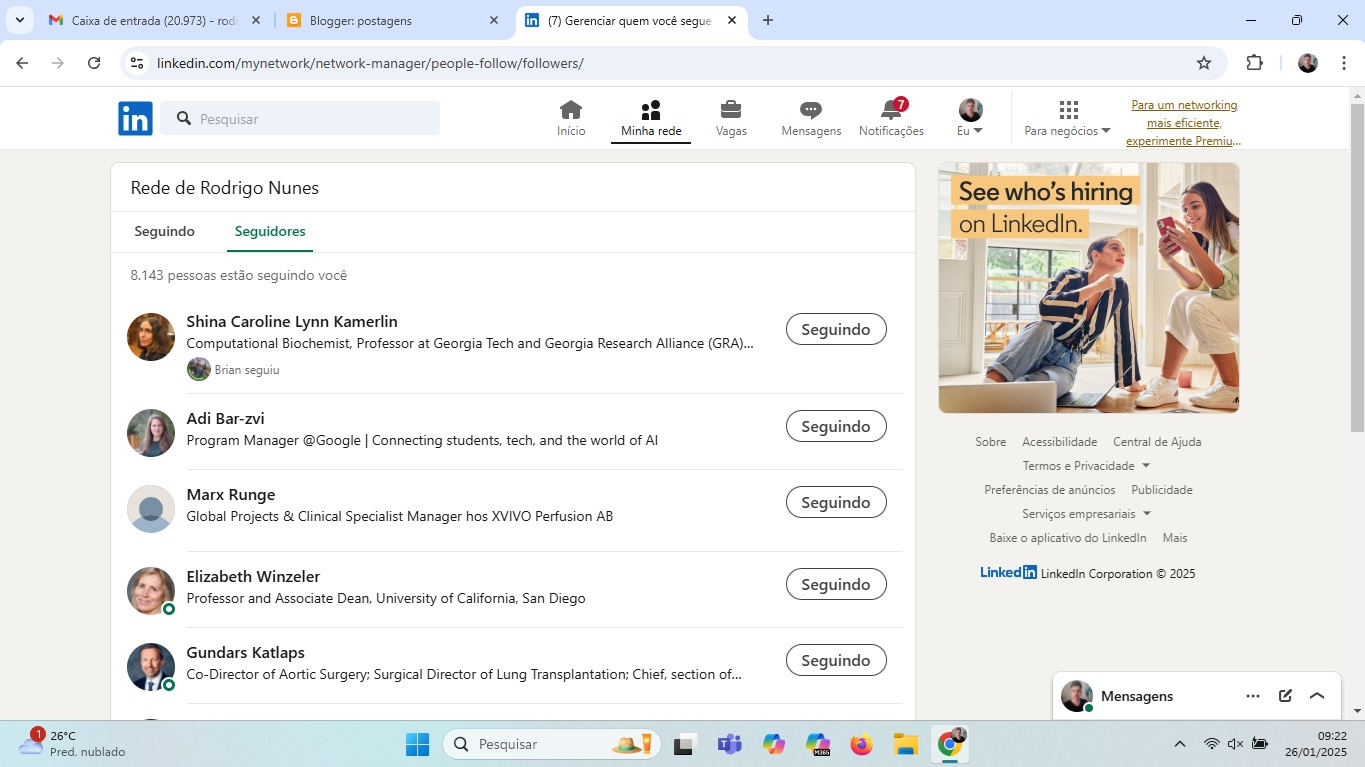
Task: Close the LinkedIn browser tab
Action: click(732, 20)
